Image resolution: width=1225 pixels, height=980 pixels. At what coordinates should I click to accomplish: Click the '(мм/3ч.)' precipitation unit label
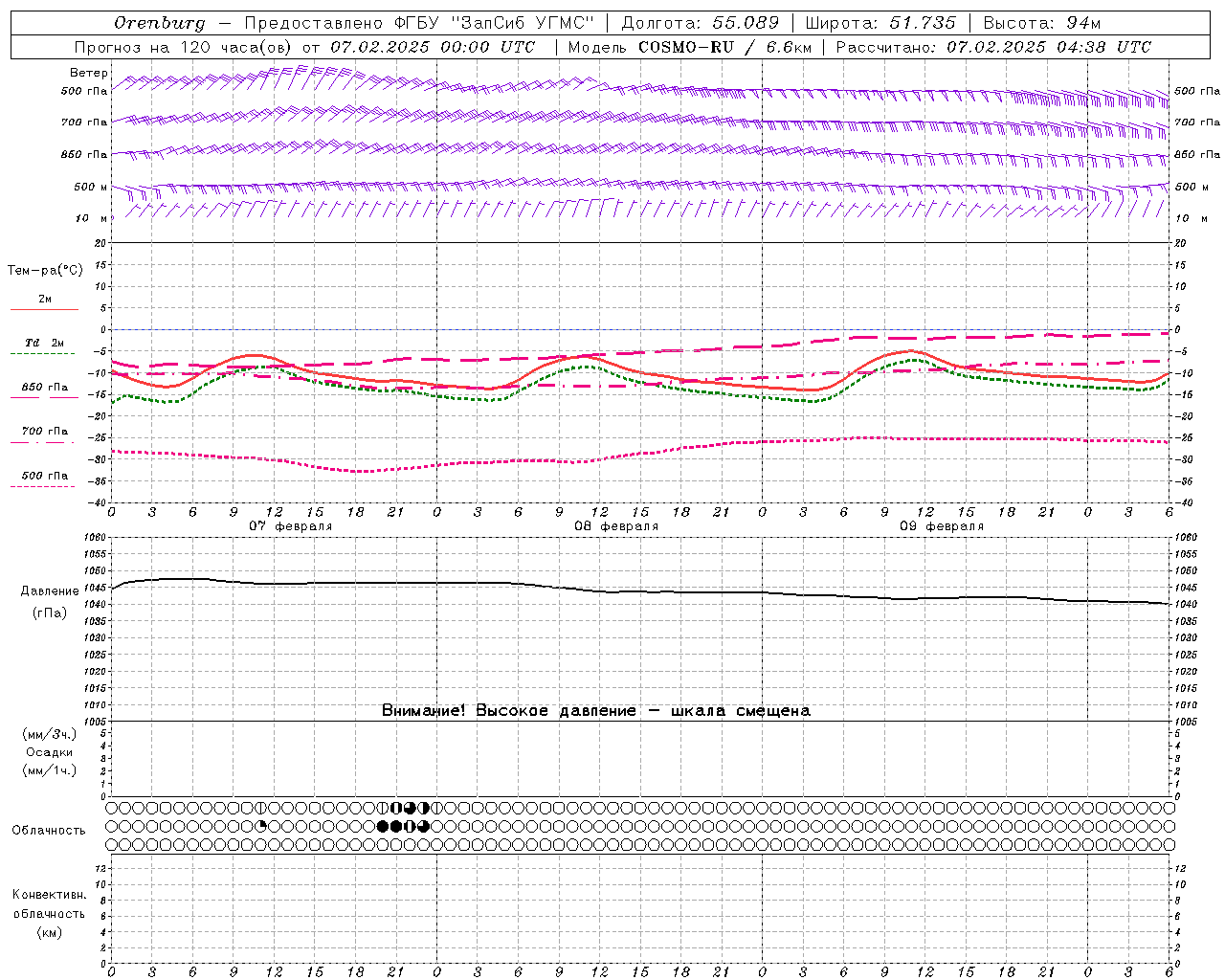click(x=49, y=735)
